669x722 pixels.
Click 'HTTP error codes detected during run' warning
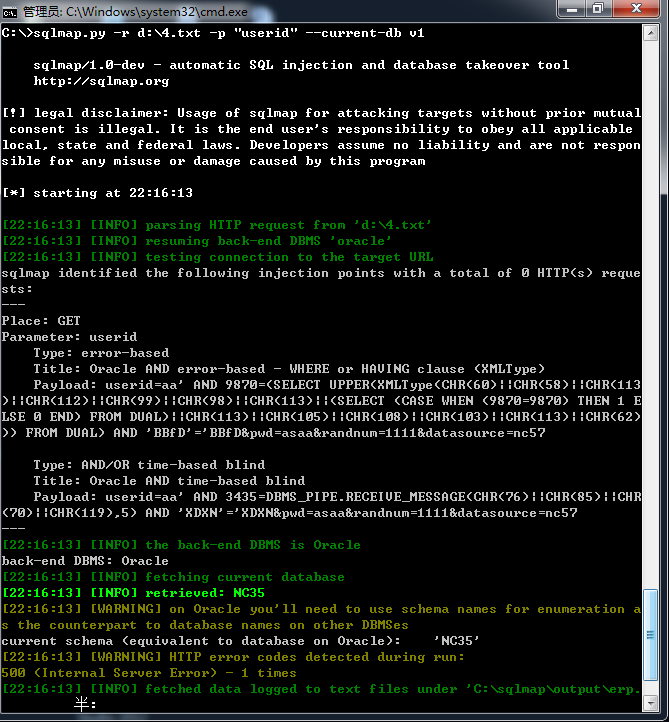[x=233, y=657]
